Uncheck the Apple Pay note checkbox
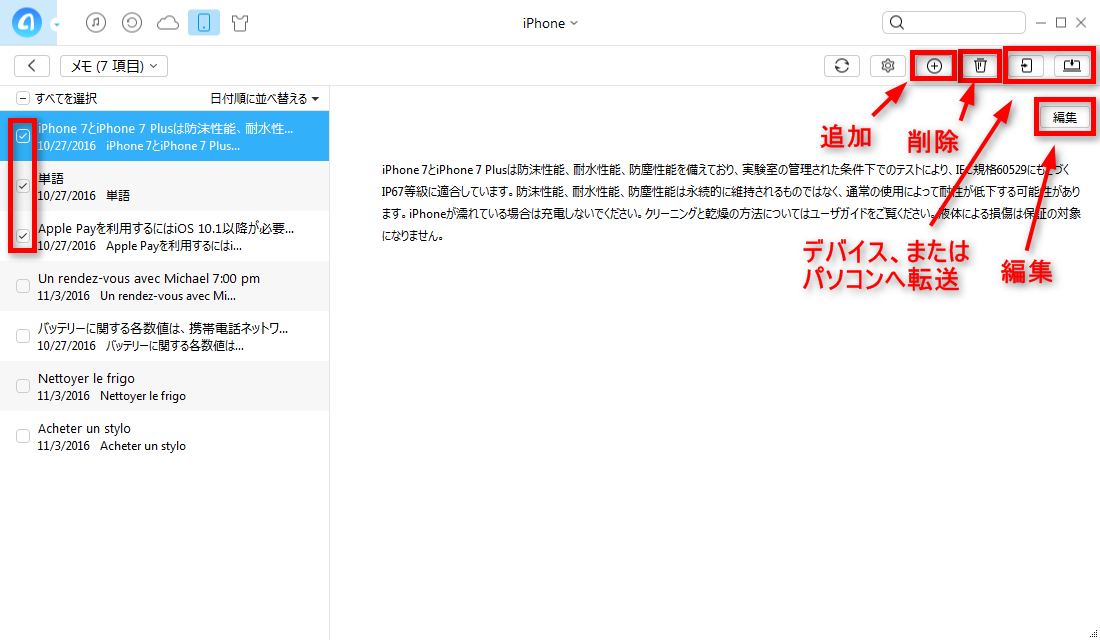 tap(23, 236)
